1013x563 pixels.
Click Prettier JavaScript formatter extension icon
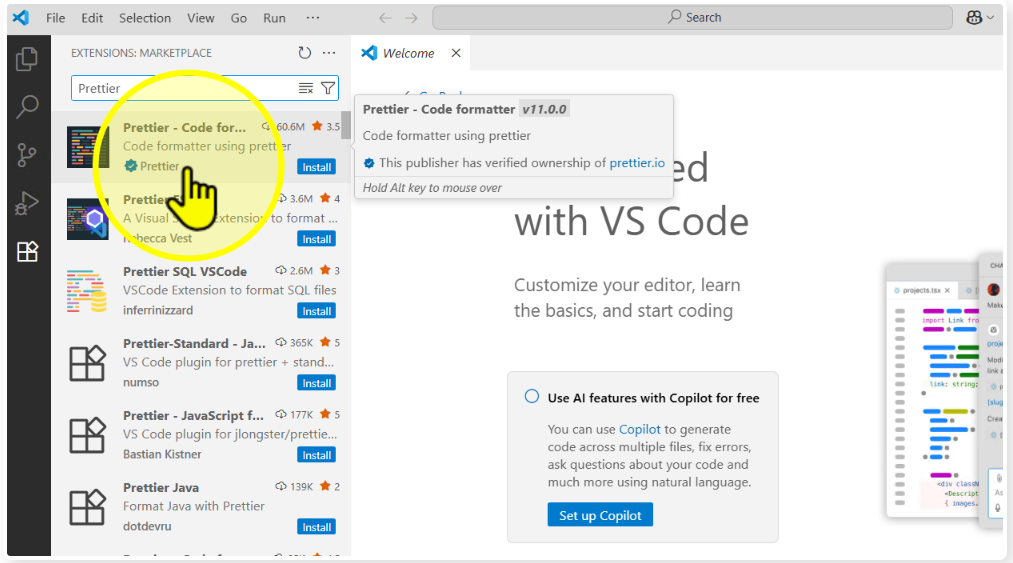(87, 435)
